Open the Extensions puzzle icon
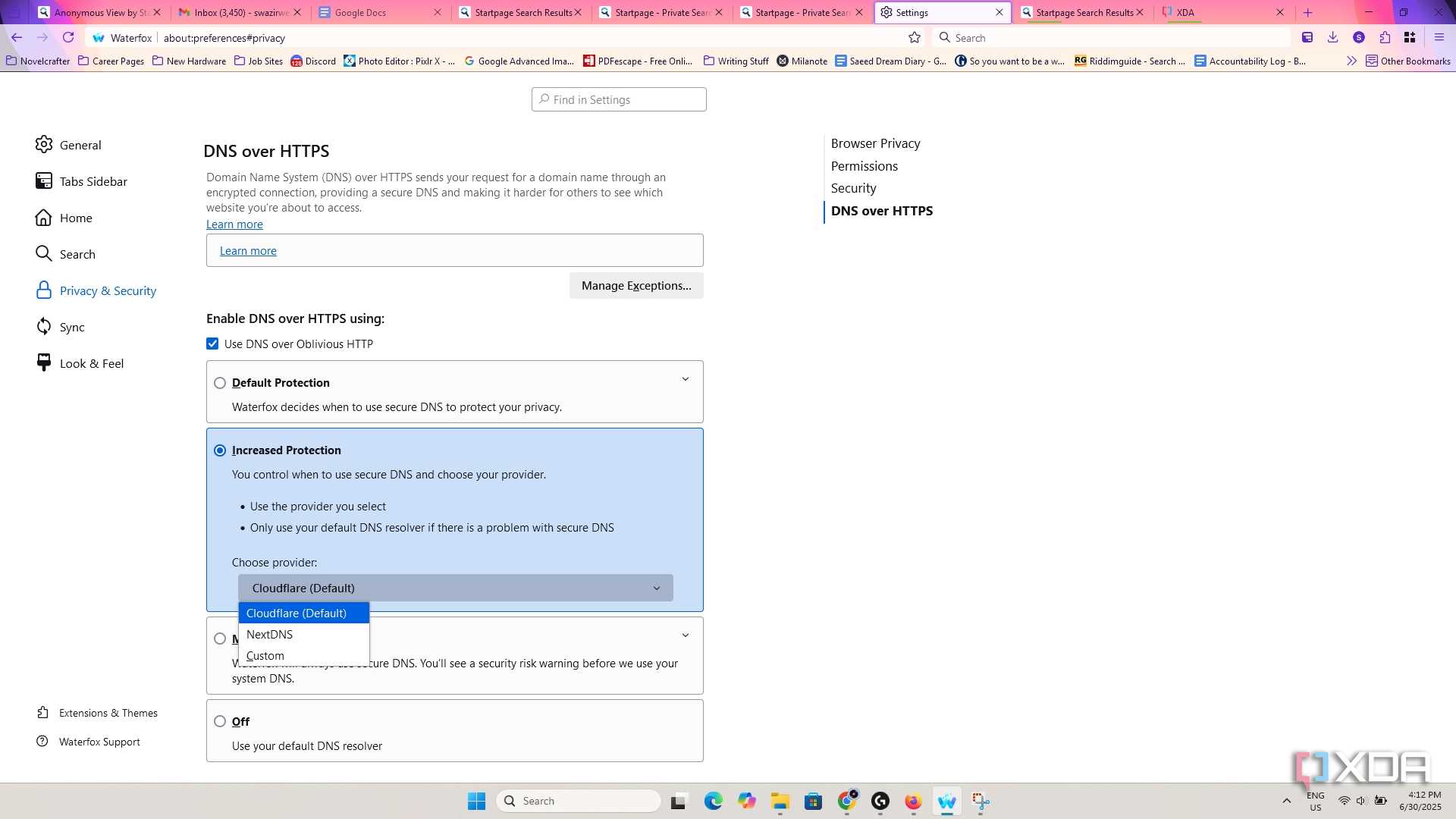The width and height of the screenshot is (1456, 819). tap(1385, 37)
